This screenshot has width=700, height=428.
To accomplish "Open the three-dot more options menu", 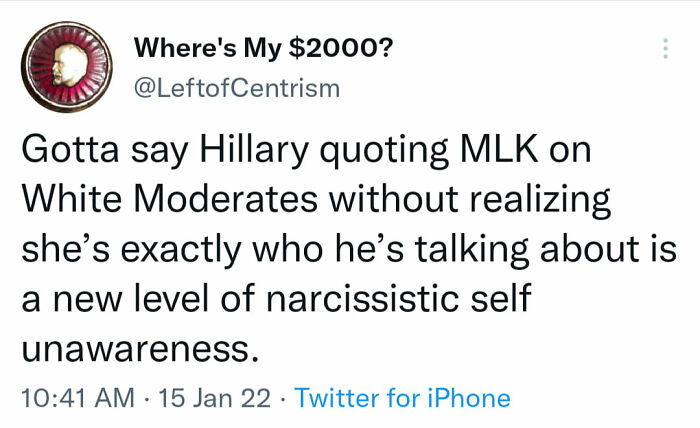I will (663, 50).
